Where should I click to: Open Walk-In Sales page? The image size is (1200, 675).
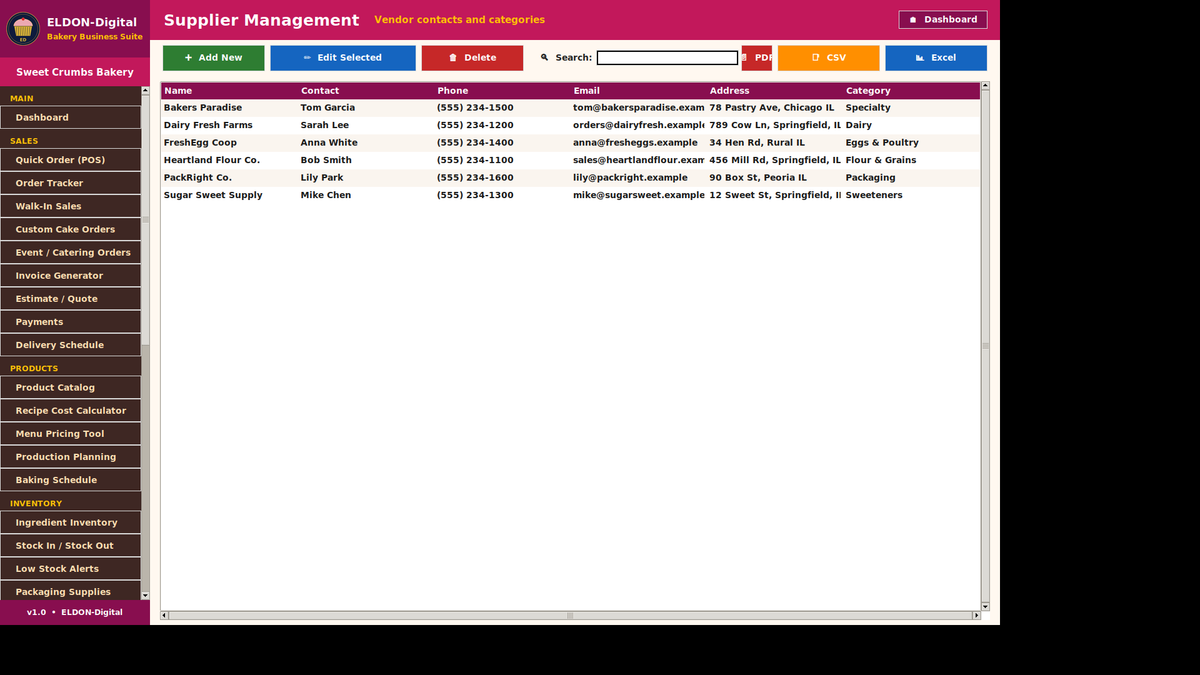tap(70, 206)
